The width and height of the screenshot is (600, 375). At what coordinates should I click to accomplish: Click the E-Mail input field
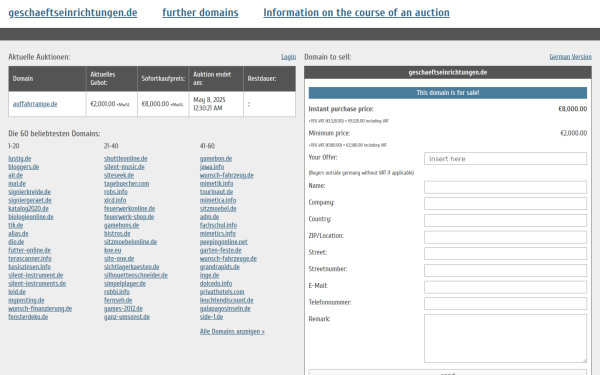point(505,287)
